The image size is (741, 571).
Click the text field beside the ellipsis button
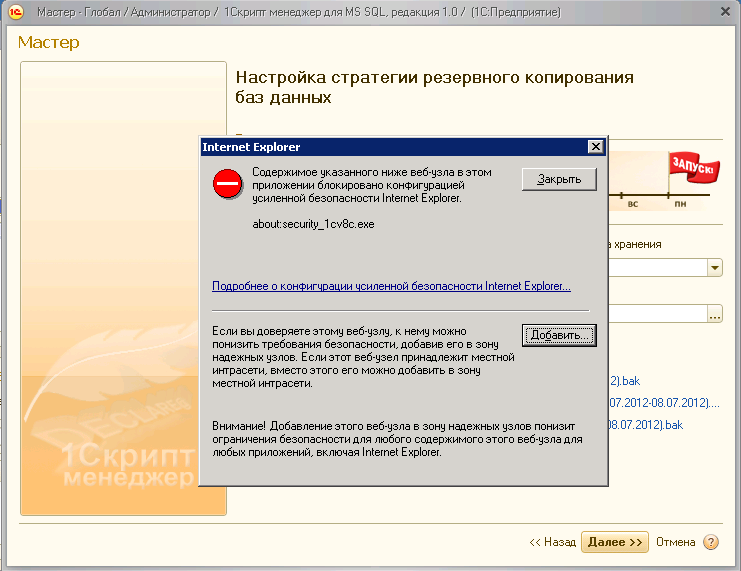[x=657, y=313]
